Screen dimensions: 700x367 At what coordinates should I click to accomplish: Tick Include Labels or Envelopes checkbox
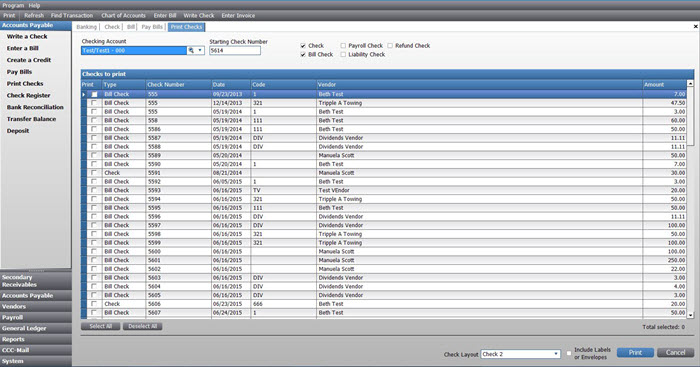coord(568,353)
